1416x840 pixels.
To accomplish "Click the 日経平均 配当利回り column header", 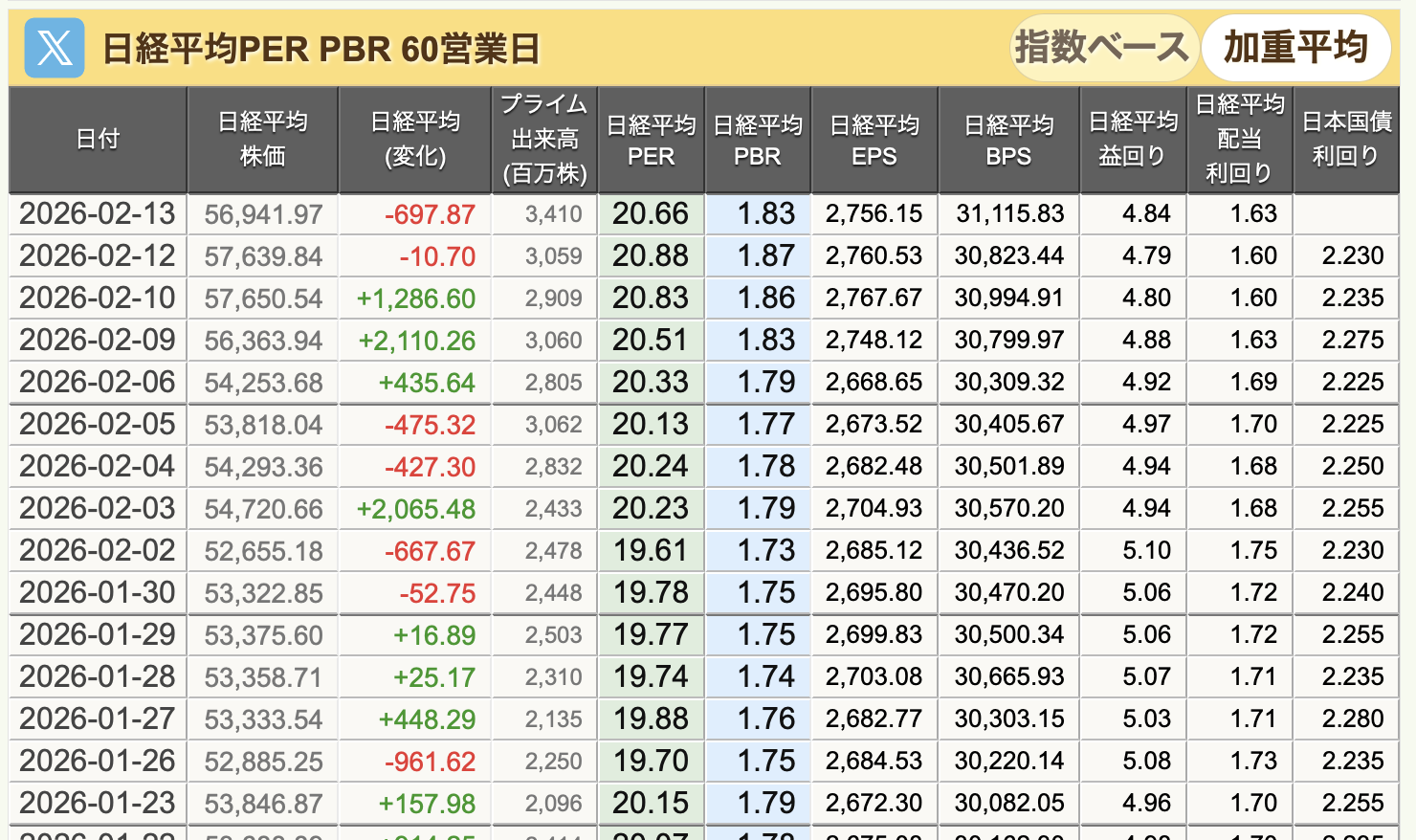I will click(x=1240, y=140).
